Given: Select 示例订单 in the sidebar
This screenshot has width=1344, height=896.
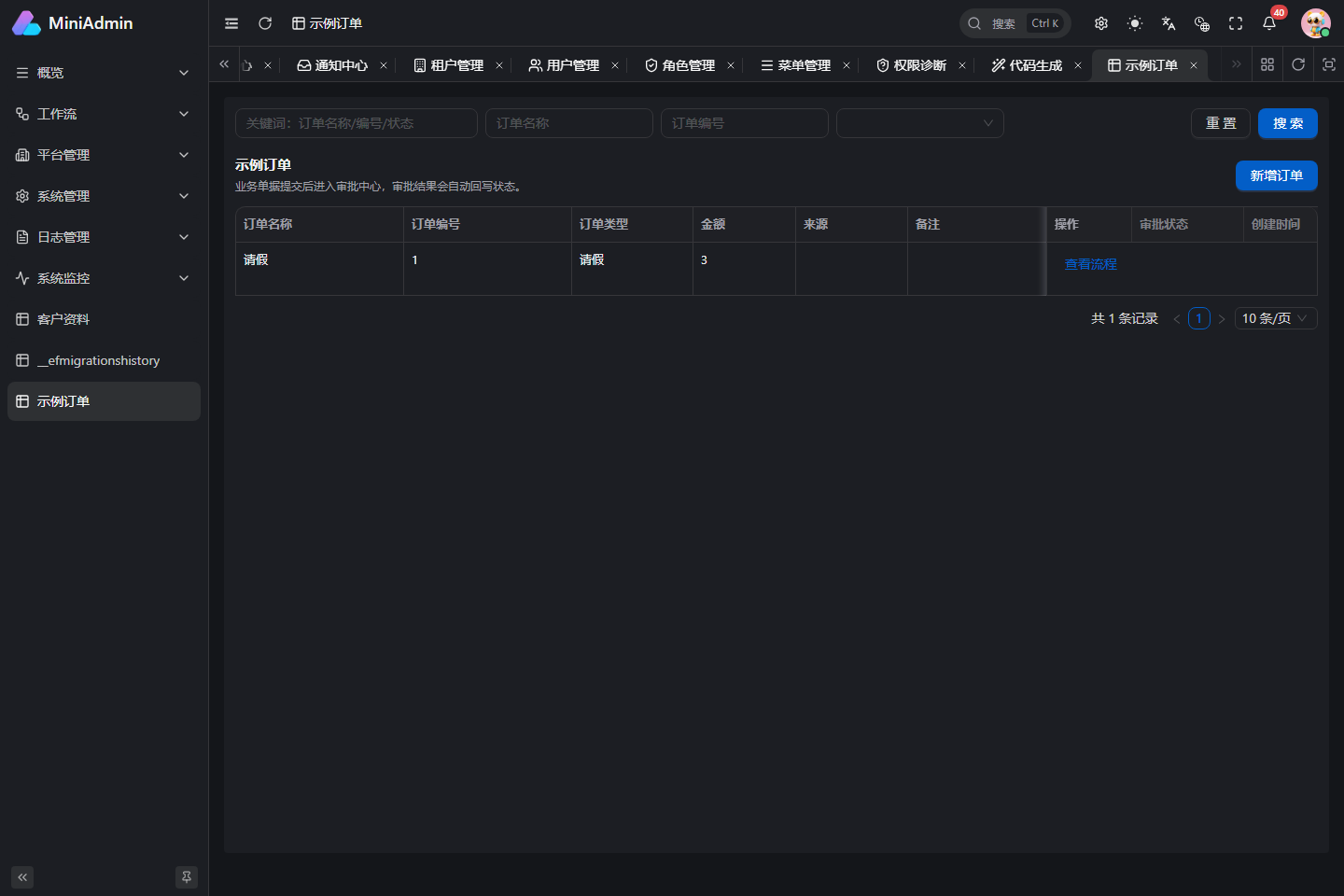Looking at the screenshot, I should [104, 401].
